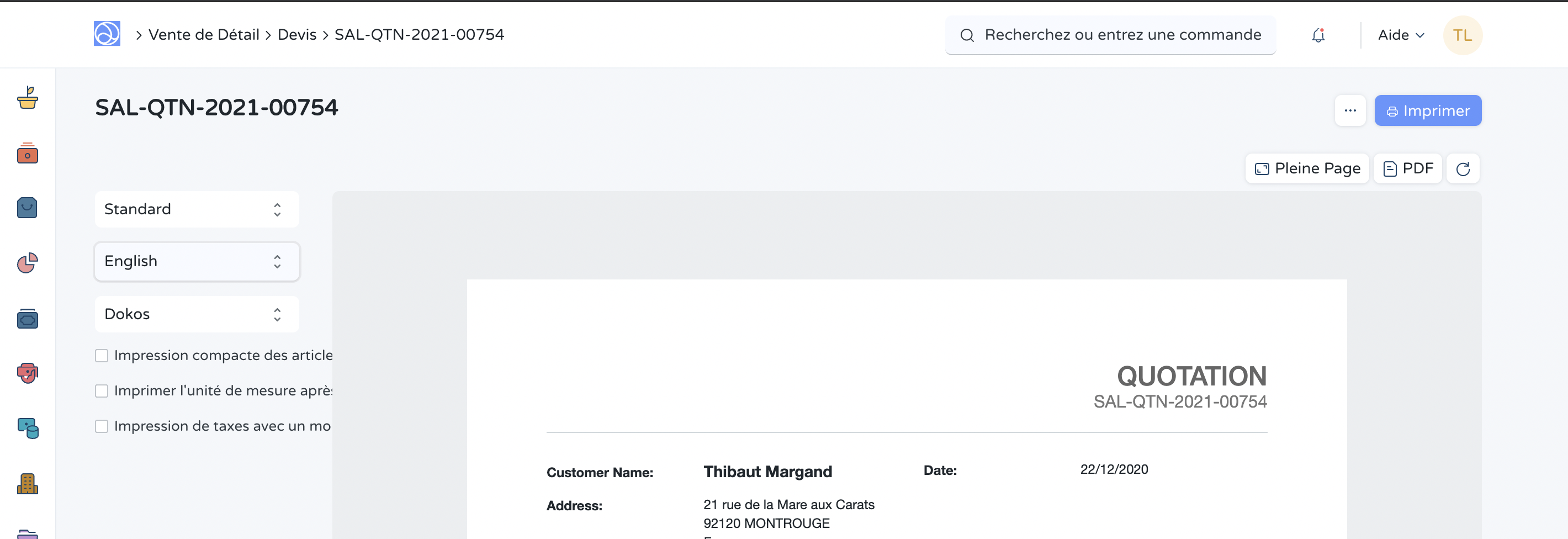Screen dimensions: 1568x539
Task: Enable 'Impression compacte des articles' checkbox
Action: 102,356
